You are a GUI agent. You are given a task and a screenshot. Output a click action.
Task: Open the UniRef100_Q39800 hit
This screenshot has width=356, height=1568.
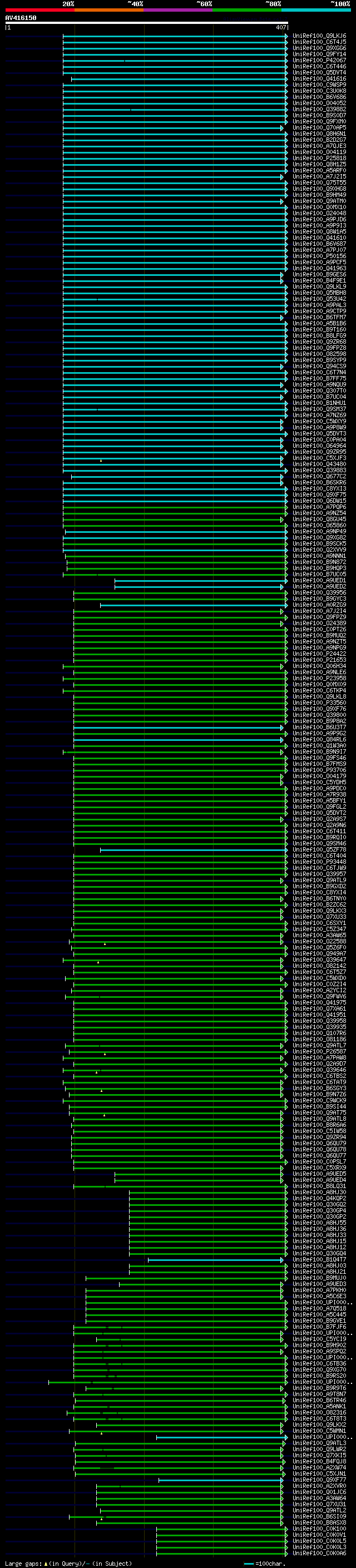click(319, 715)
